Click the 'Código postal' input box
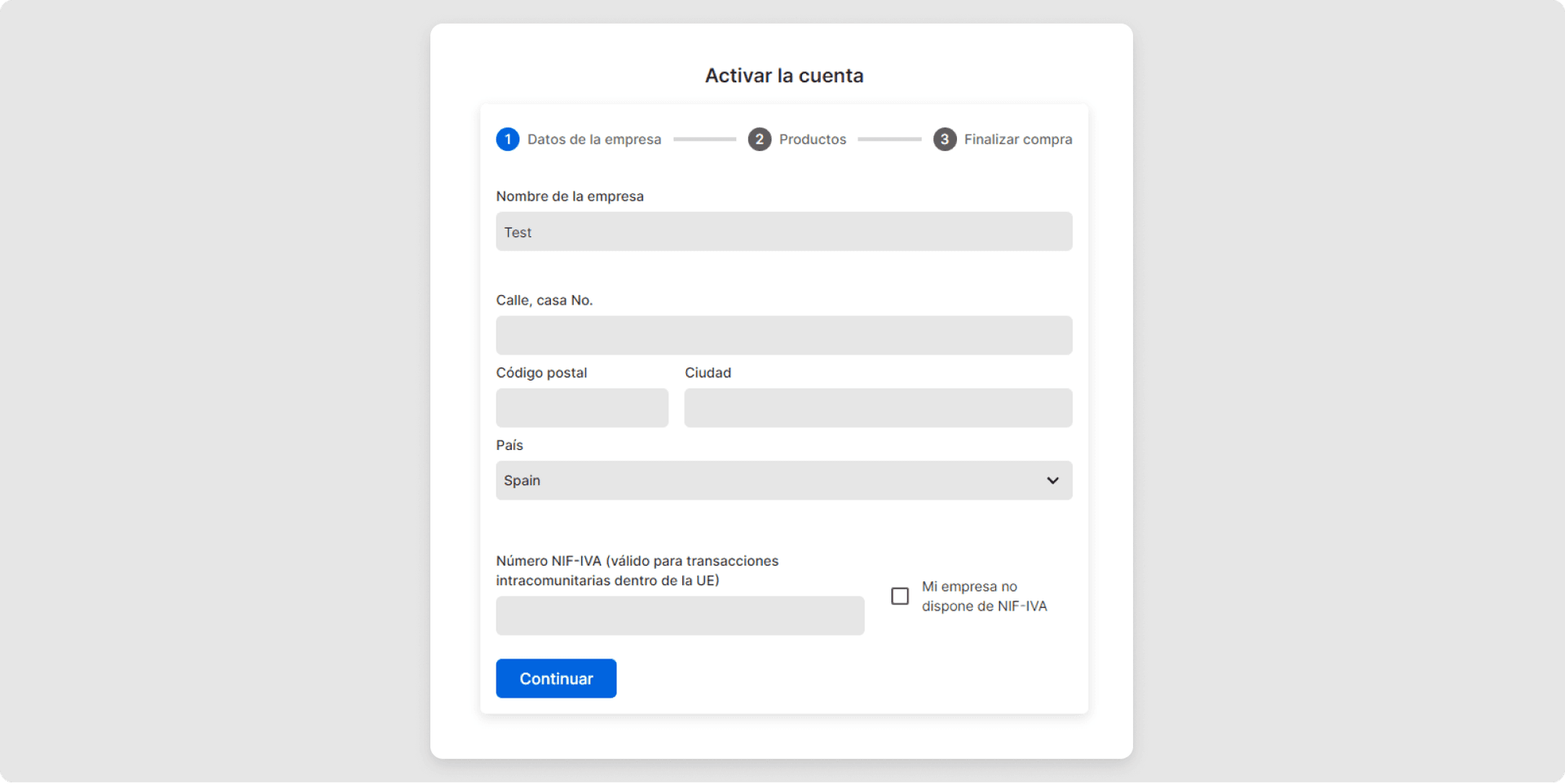The width and height of the screenshot is (1565, 784). pos(582,408)
